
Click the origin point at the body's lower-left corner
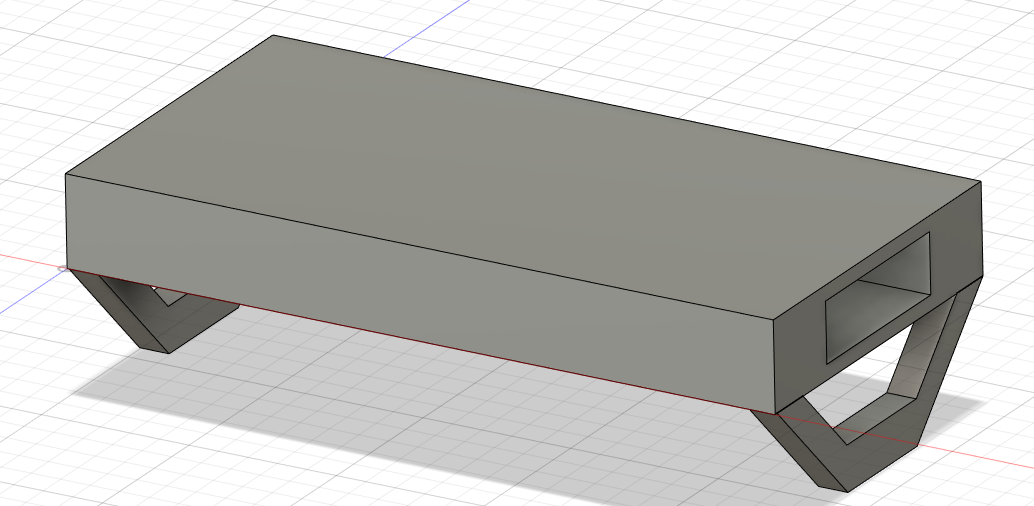[63, 269]
